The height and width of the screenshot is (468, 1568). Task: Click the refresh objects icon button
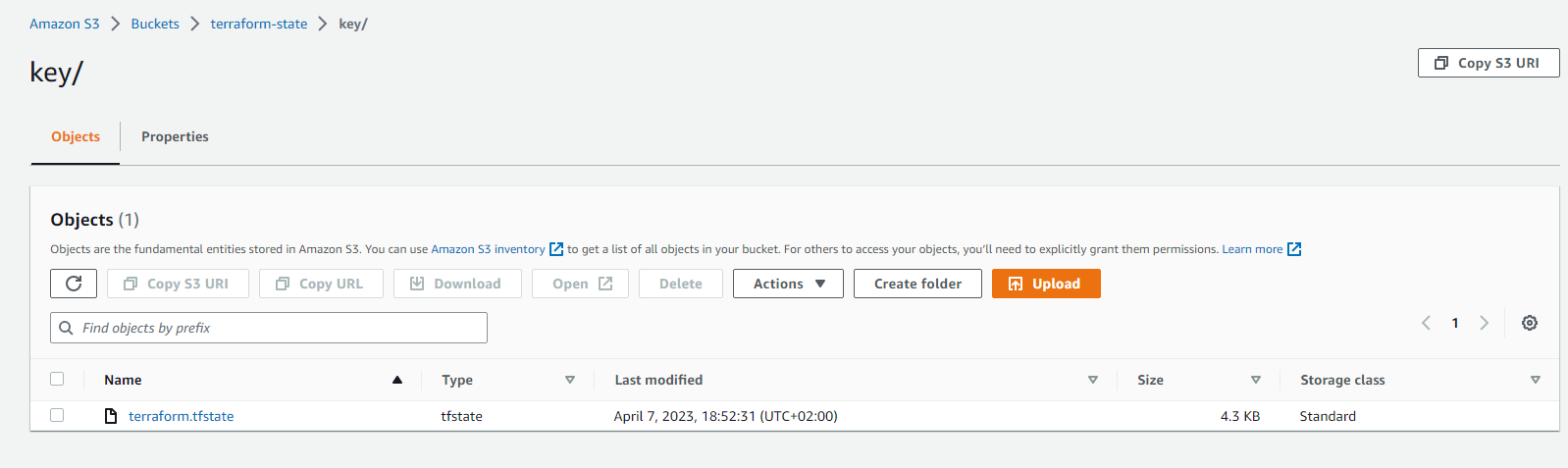point(74,284)
